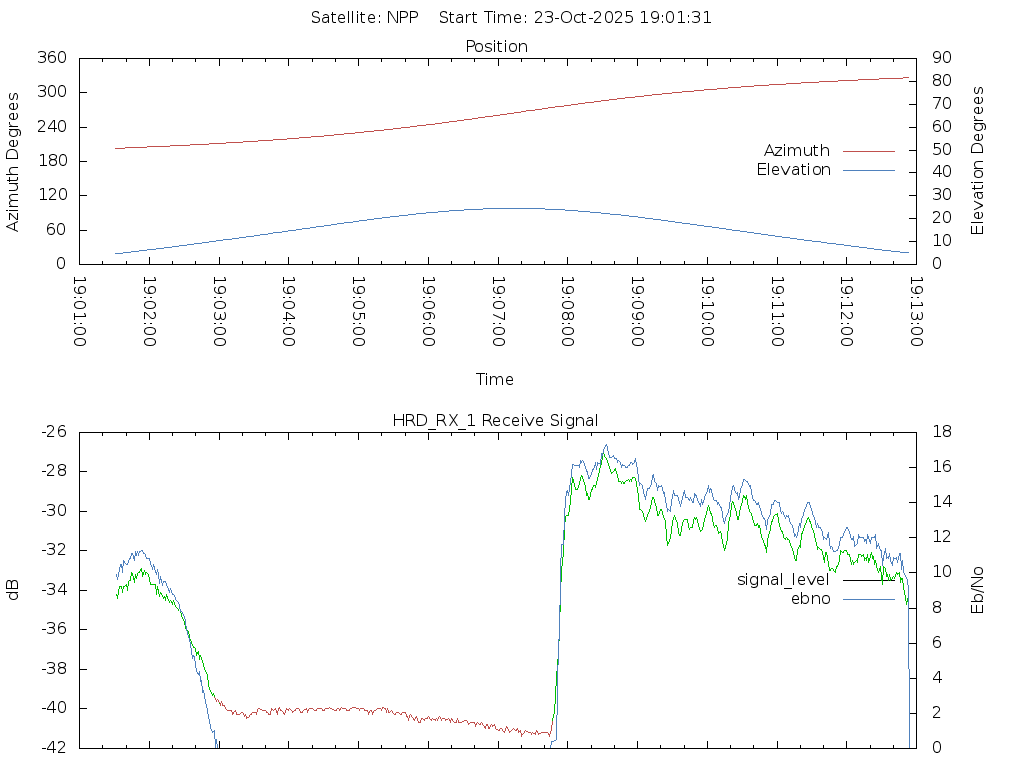The width and height of the screenshot is (1024, 768).
Task: Click the Eb/No right axis label
Action: point(978,589)
